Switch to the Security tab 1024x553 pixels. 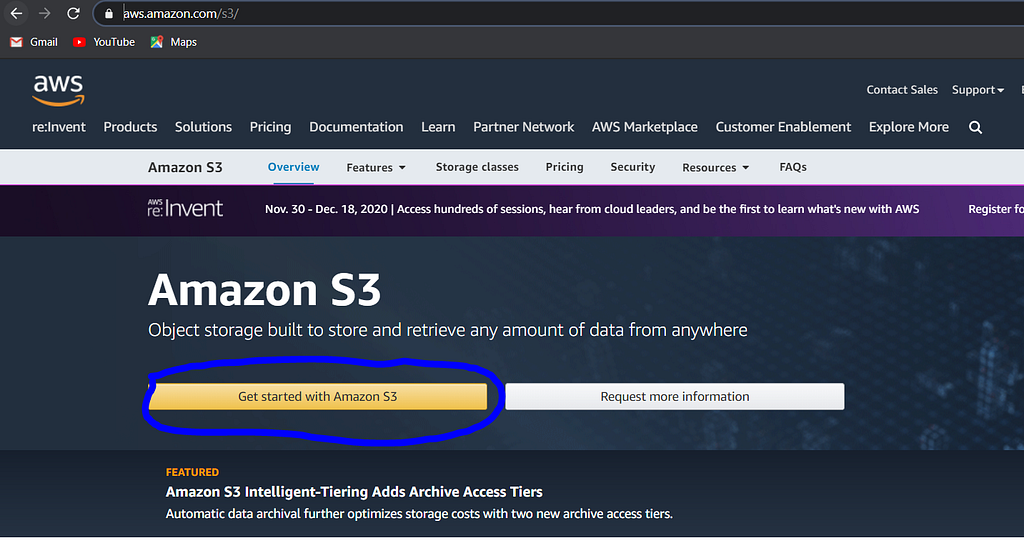(x=632, y=166)
